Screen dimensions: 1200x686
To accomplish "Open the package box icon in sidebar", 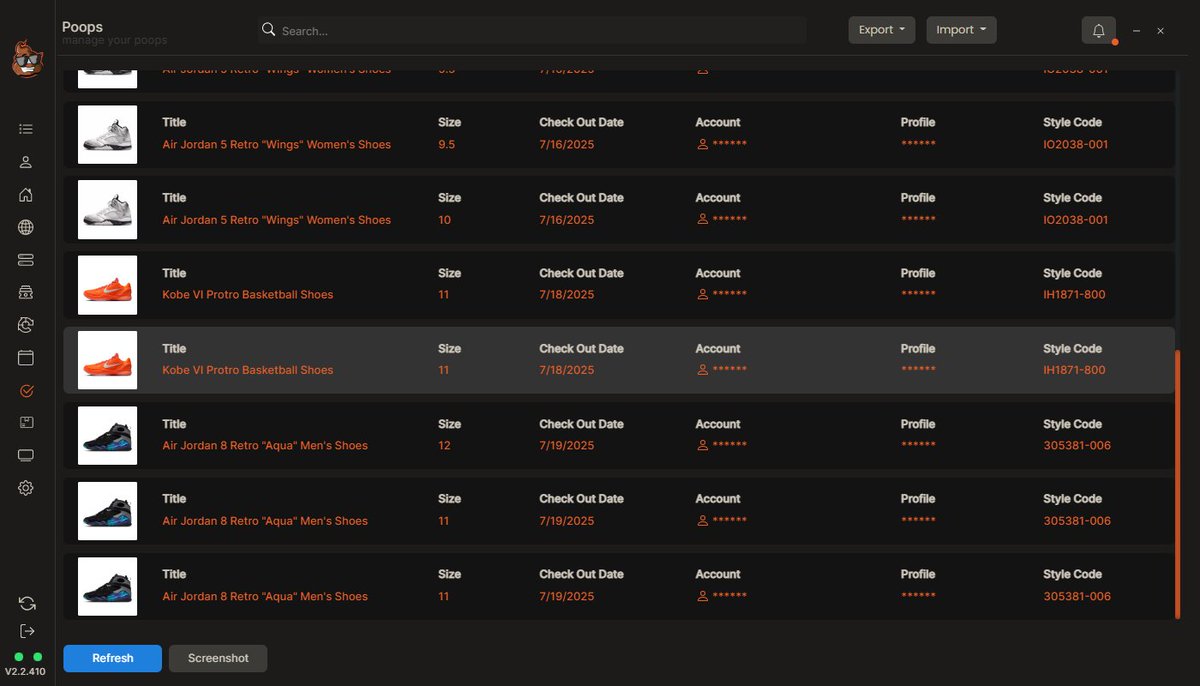I will pyautogui.click(x=26, y=423).
